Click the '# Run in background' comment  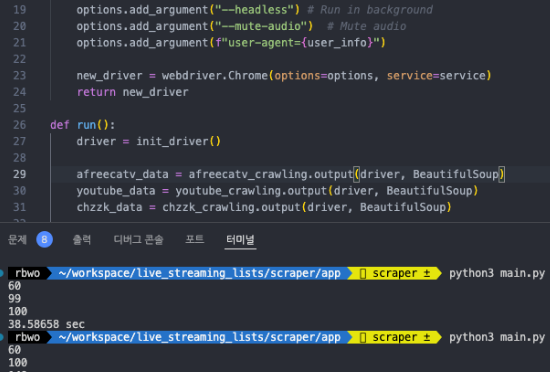coord(370,10)
